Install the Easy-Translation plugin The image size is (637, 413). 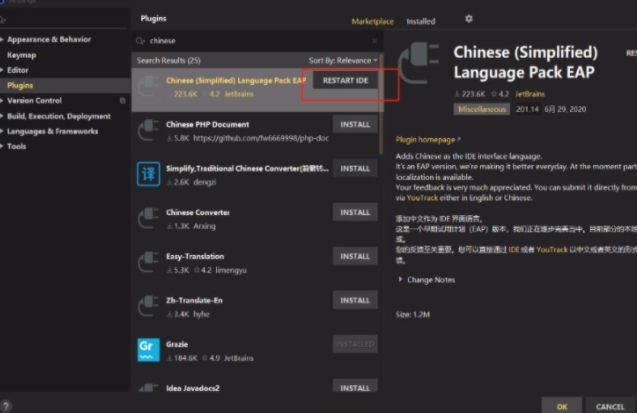(355, 256)
